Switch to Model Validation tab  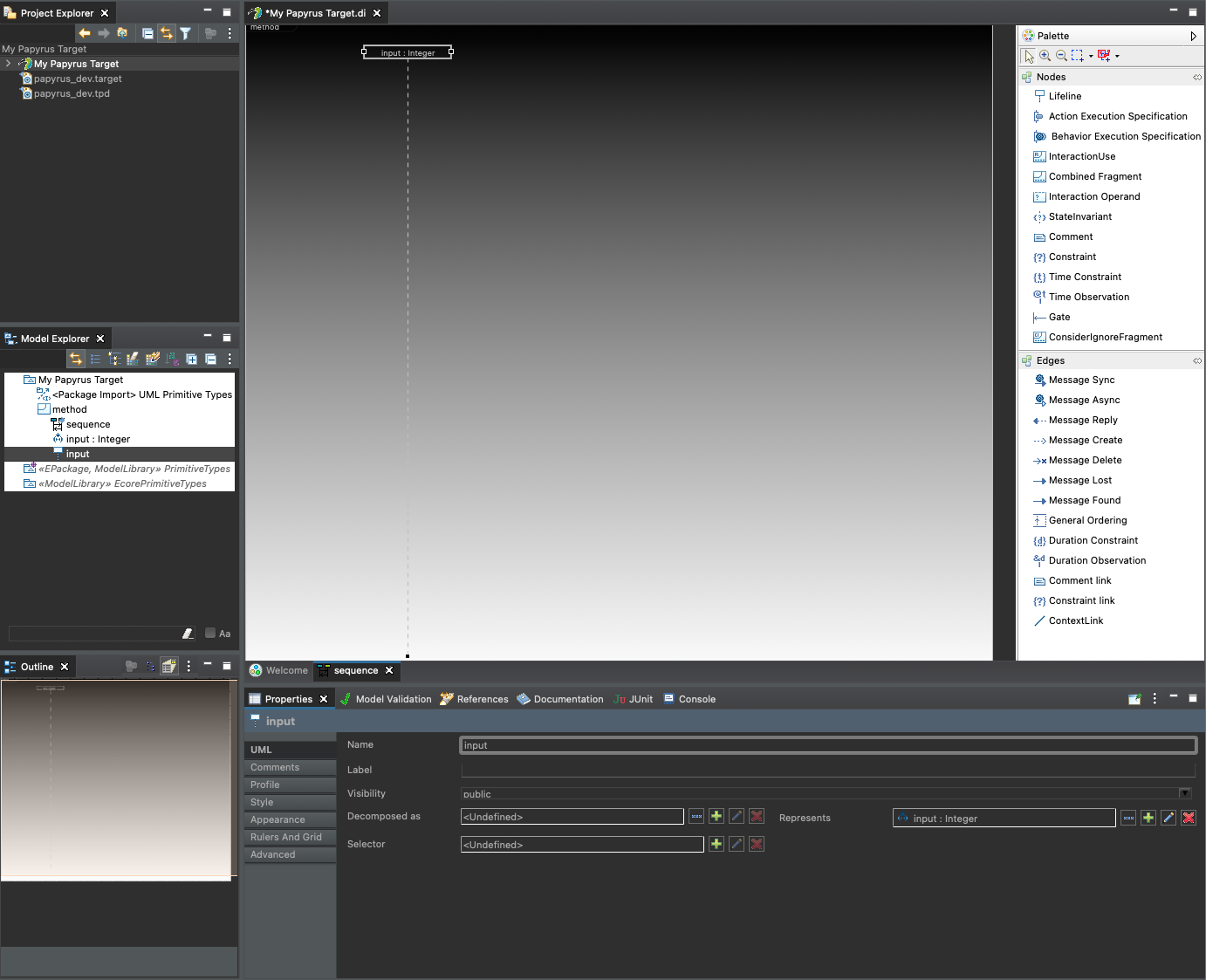click(386, 699)
